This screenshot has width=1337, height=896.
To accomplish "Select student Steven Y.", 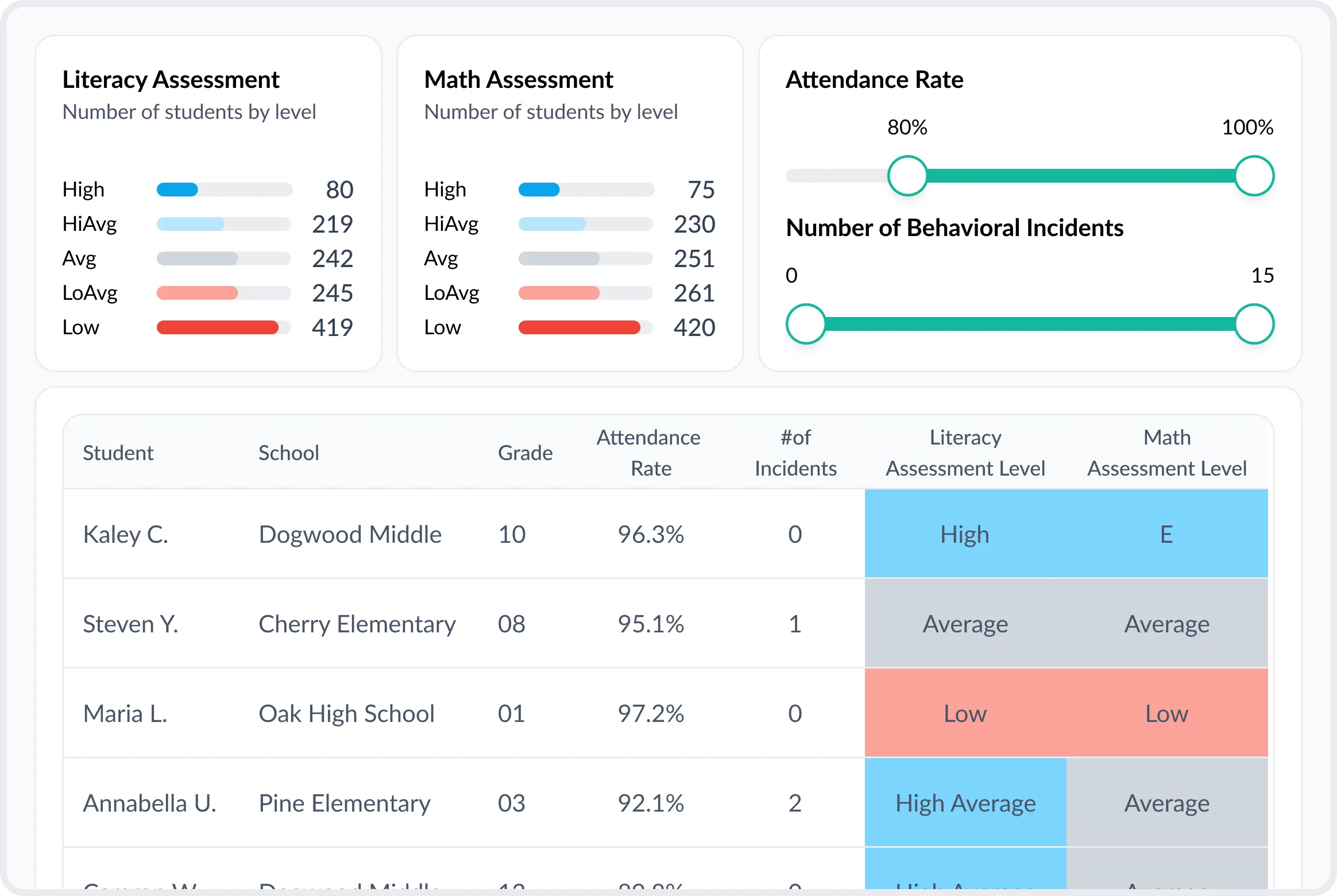I will 130,624.
